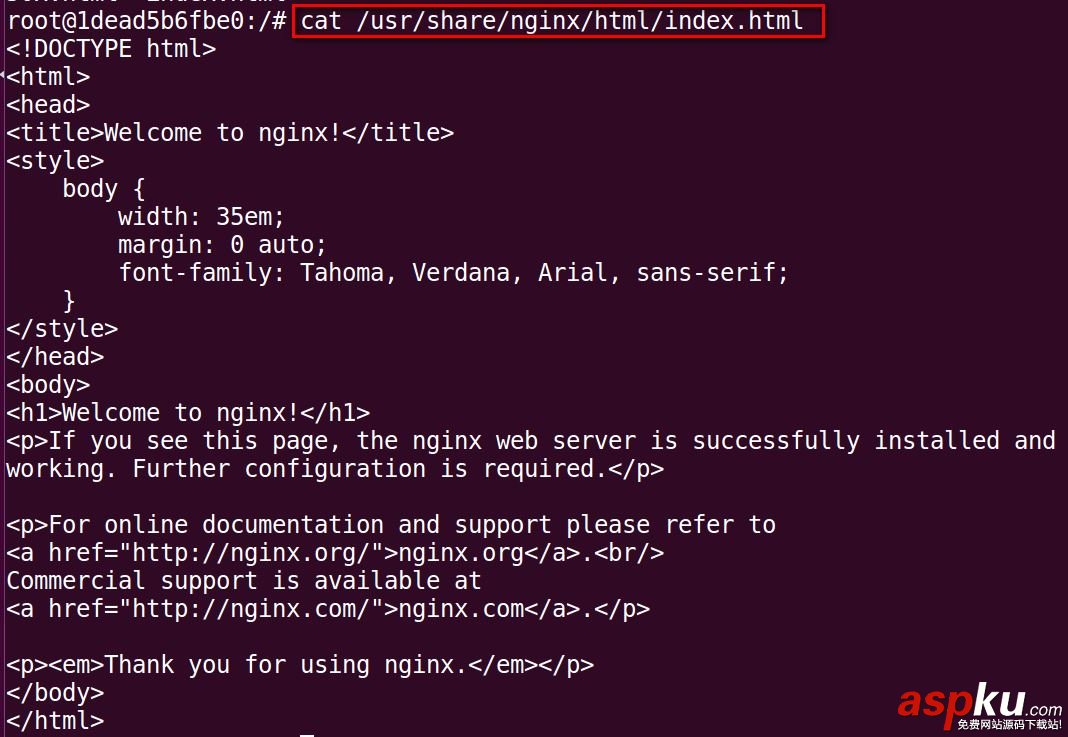Image resolution: width=1068 pixels, height=737 pixels.
Task: Click the closing </head> tag
Action: click(55, 356)
